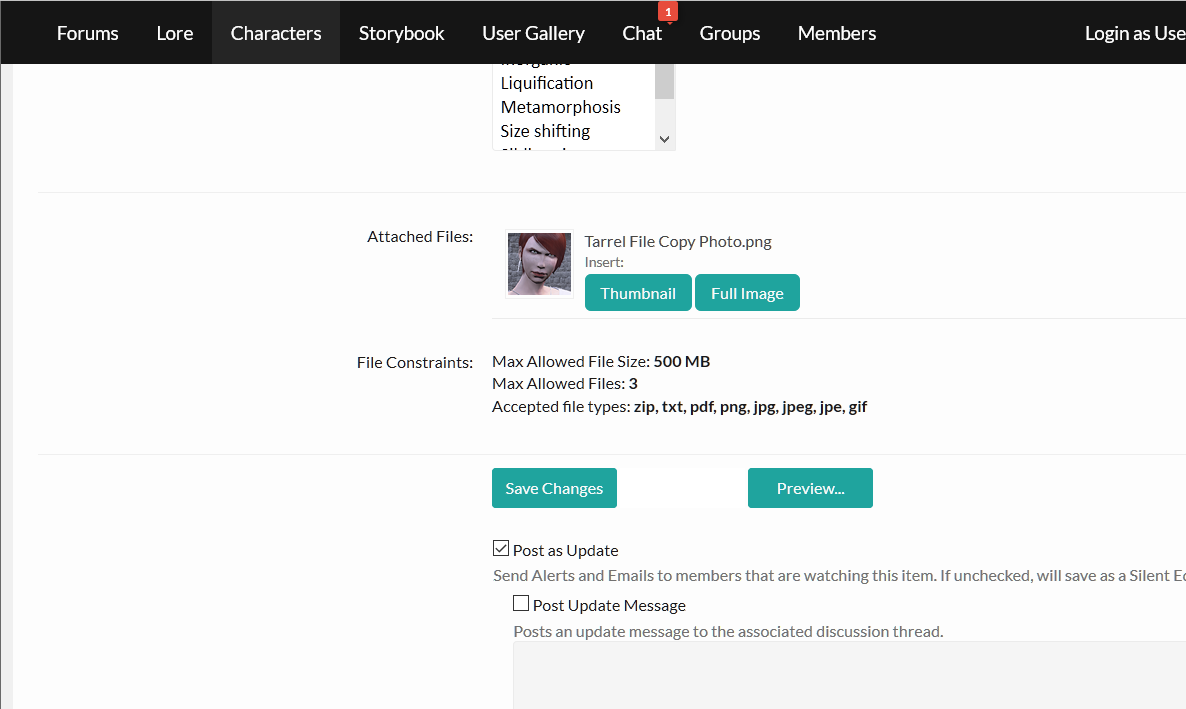Choose Metamorphosis from the list

560,107
